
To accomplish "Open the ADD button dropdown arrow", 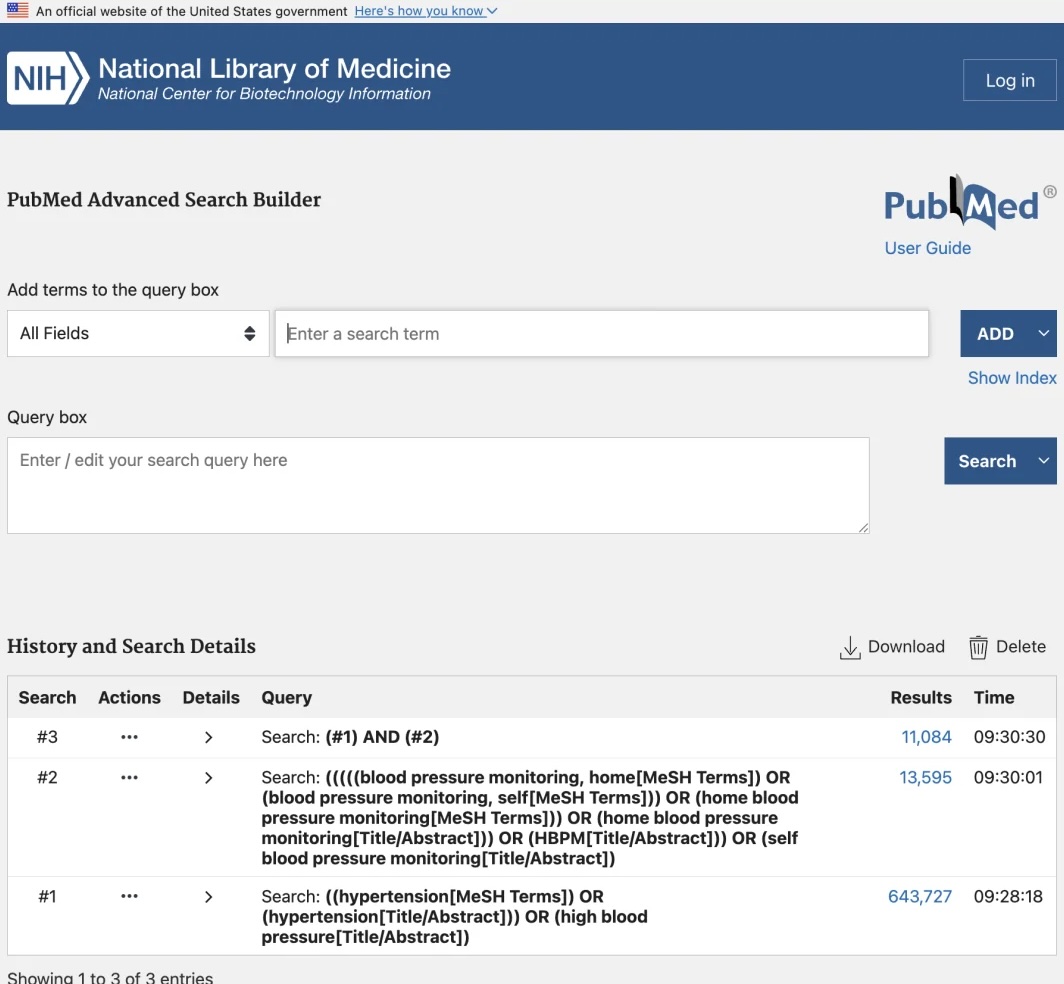I will [x=1044, y=333].
